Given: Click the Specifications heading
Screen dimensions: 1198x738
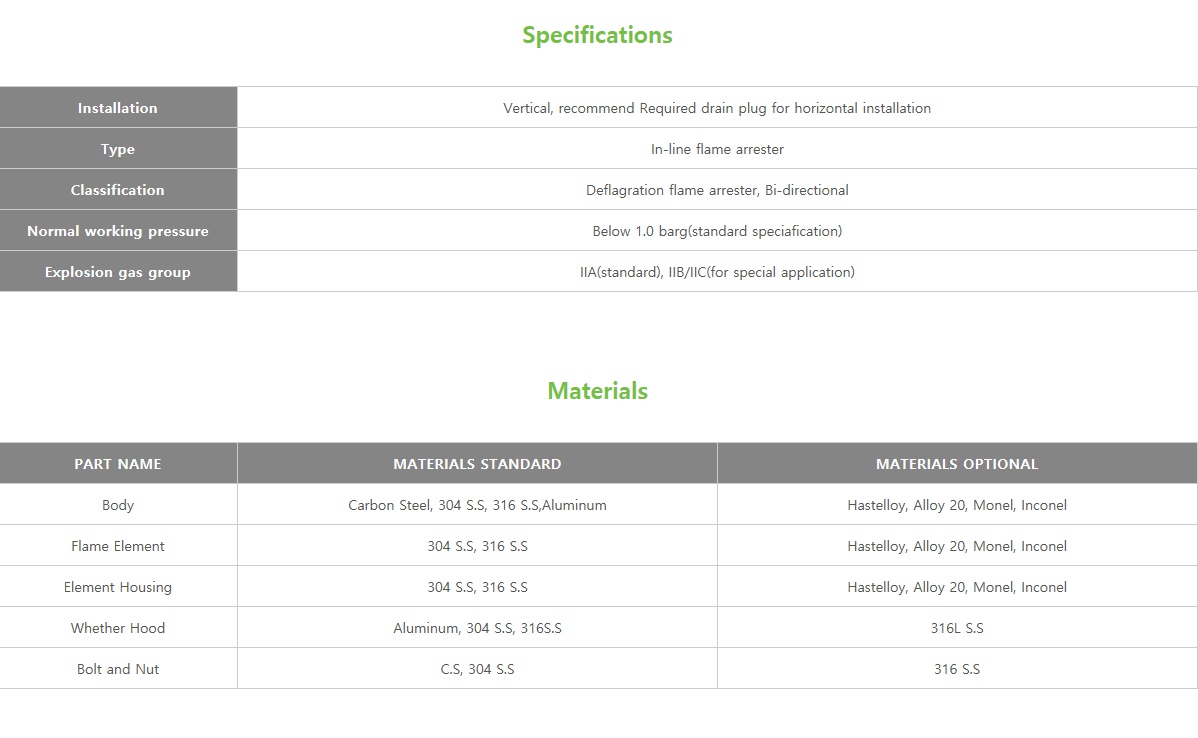Looking at the screenshot, I should pyautogui.click(x=597, y=35).
